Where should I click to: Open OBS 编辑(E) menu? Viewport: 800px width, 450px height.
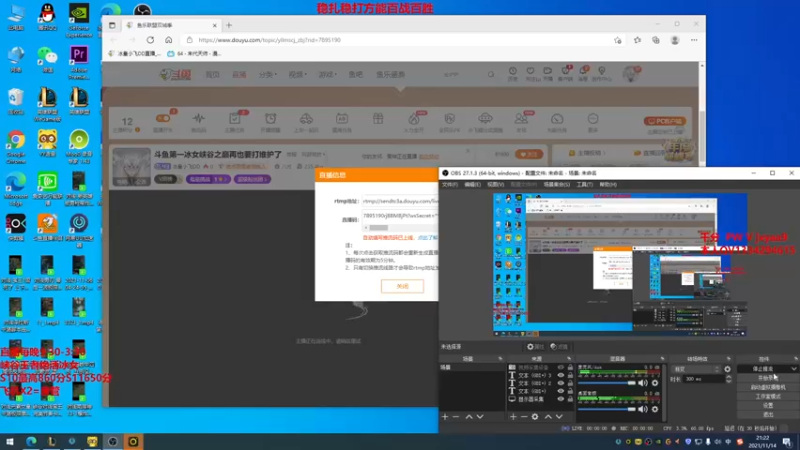[x=472, y=184]
